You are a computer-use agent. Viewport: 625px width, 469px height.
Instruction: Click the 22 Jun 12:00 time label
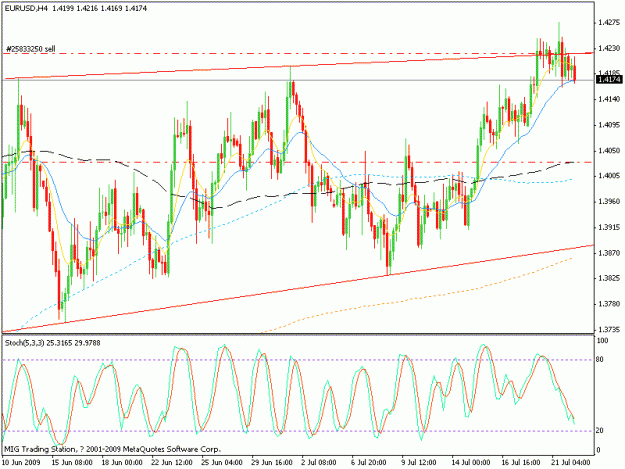point(172,463)
